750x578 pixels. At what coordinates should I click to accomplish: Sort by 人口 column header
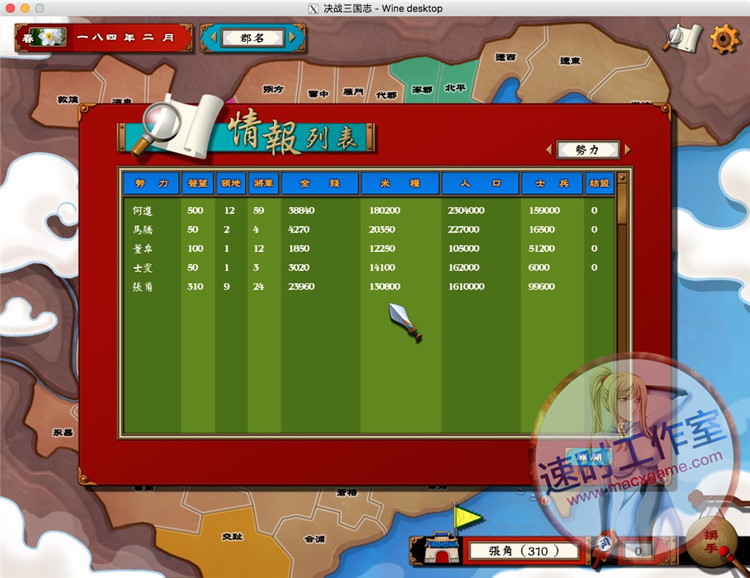[480, 183]
